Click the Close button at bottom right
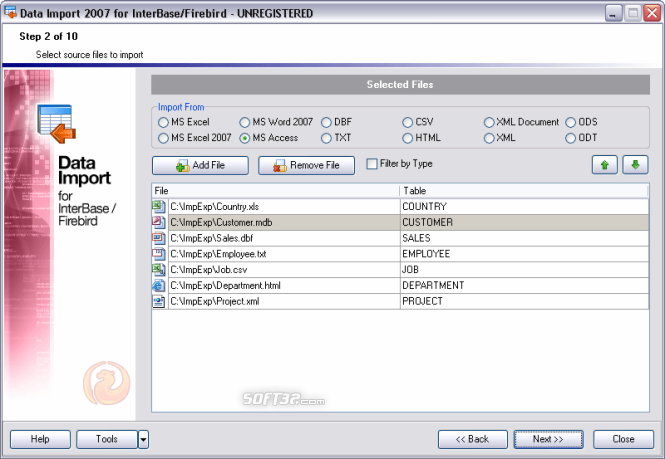The width and height of the screenshot is (665, 459). 623,439
